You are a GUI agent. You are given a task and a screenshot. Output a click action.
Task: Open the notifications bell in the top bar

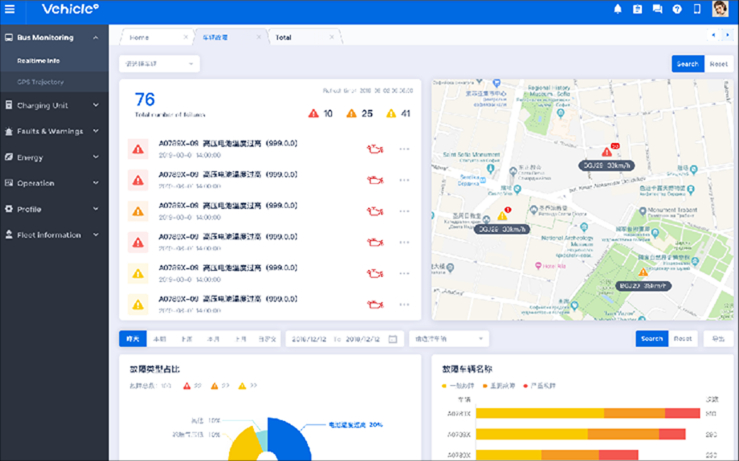pyautogui.click(x=617, y=9)
